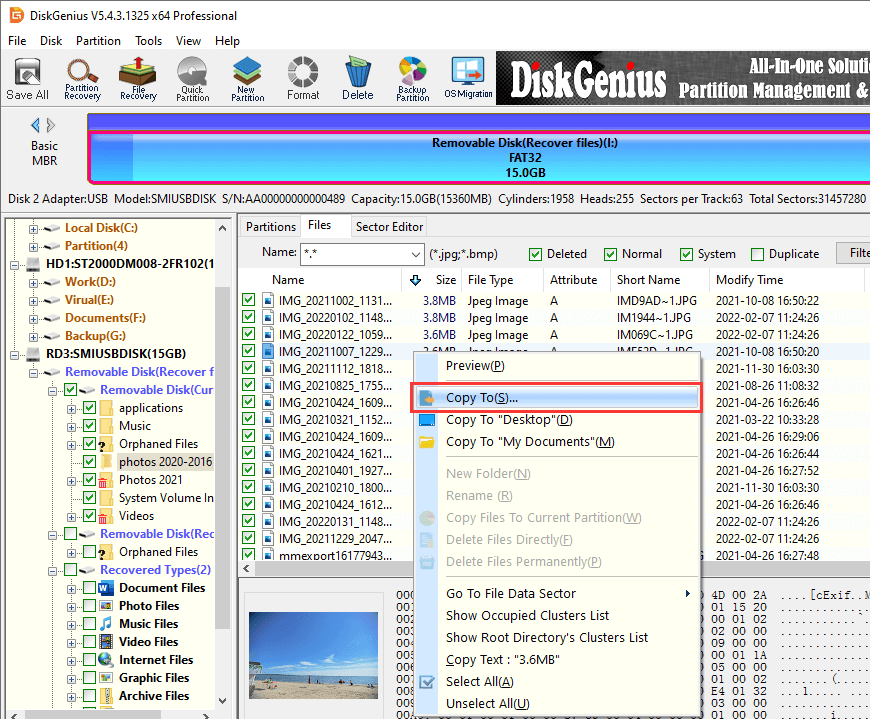Choose Copy To "Desktop" from context menu
This screenshot has width=870, height=719.
click(x=508, y=420)
